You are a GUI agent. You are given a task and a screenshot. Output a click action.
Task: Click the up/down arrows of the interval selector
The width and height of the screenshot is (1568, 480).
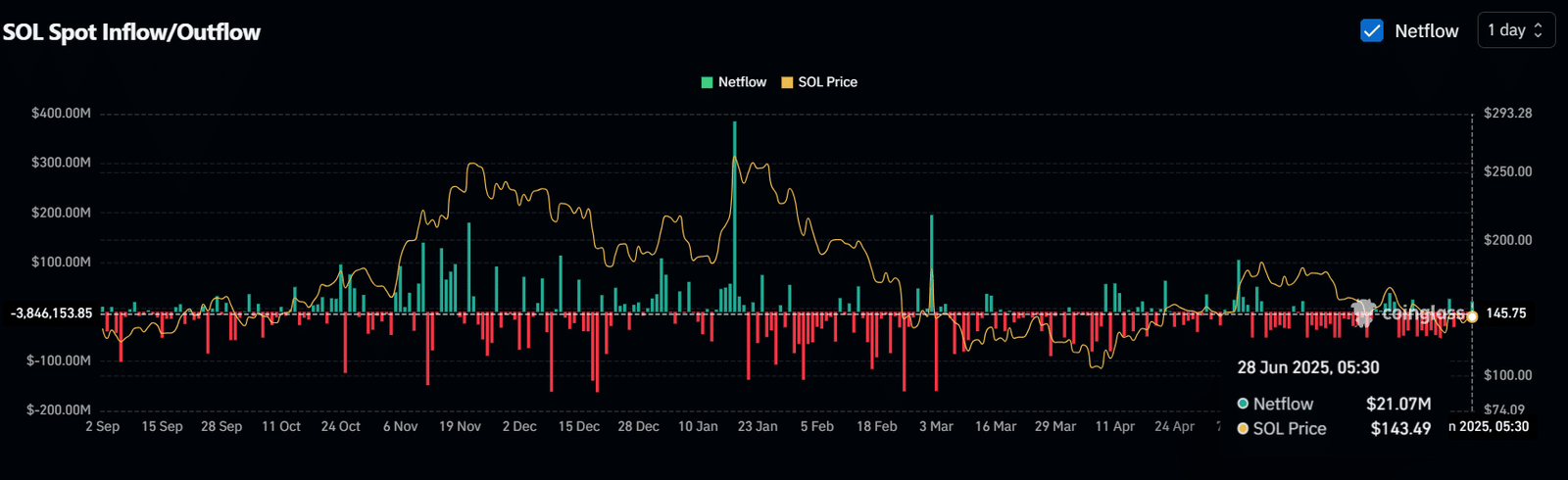tap(1539, 30)
